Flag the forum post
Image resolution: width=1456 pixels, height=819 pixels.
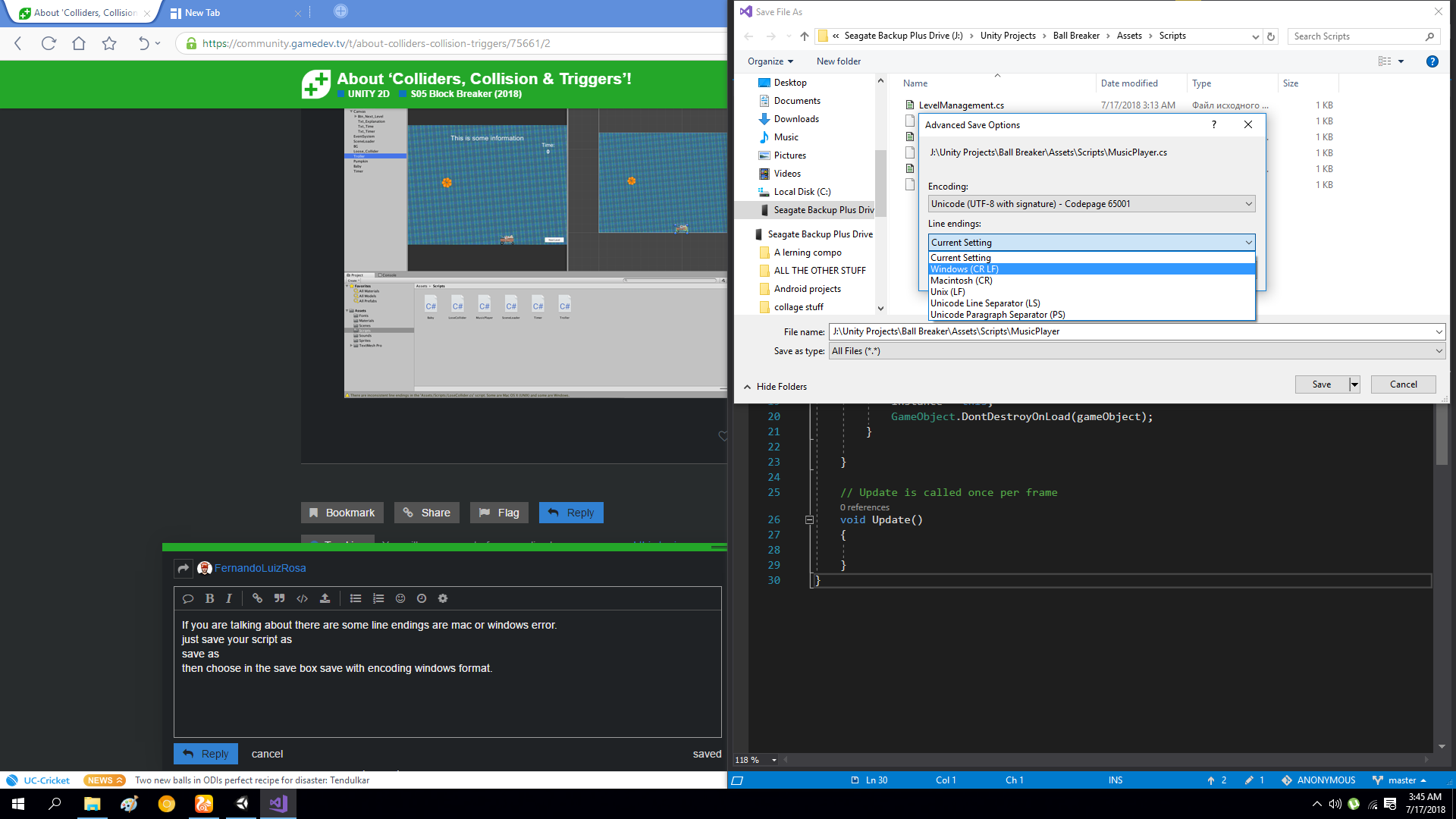pos(499,513)
